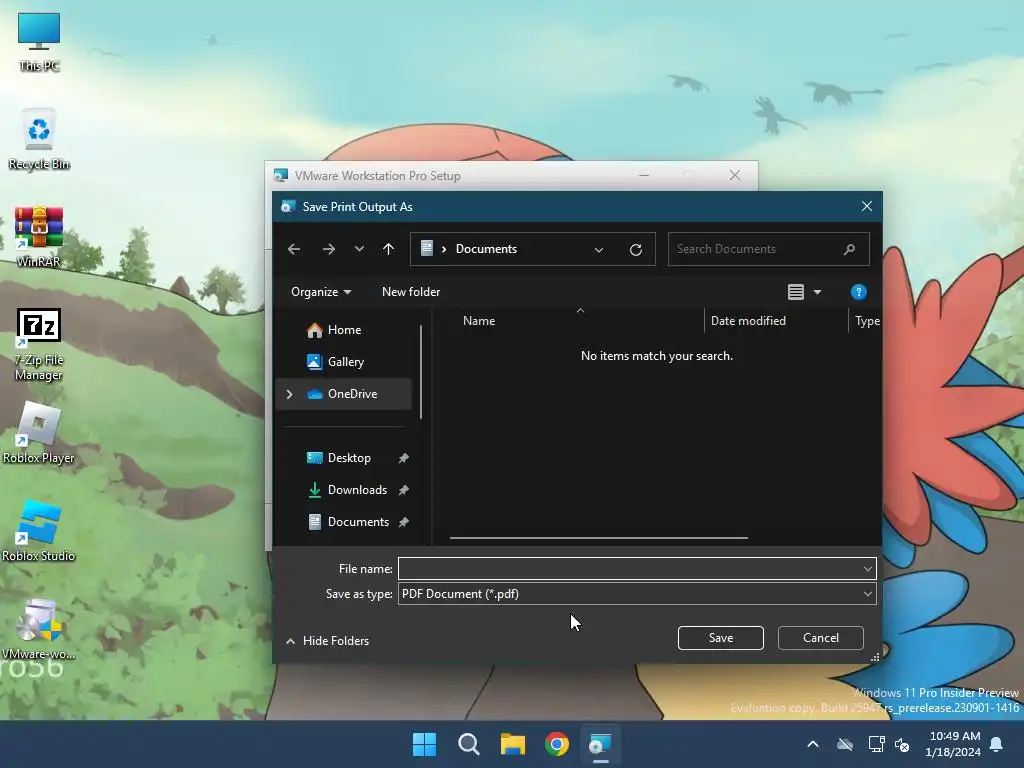Change the view layout icon

tap(795, 292)
